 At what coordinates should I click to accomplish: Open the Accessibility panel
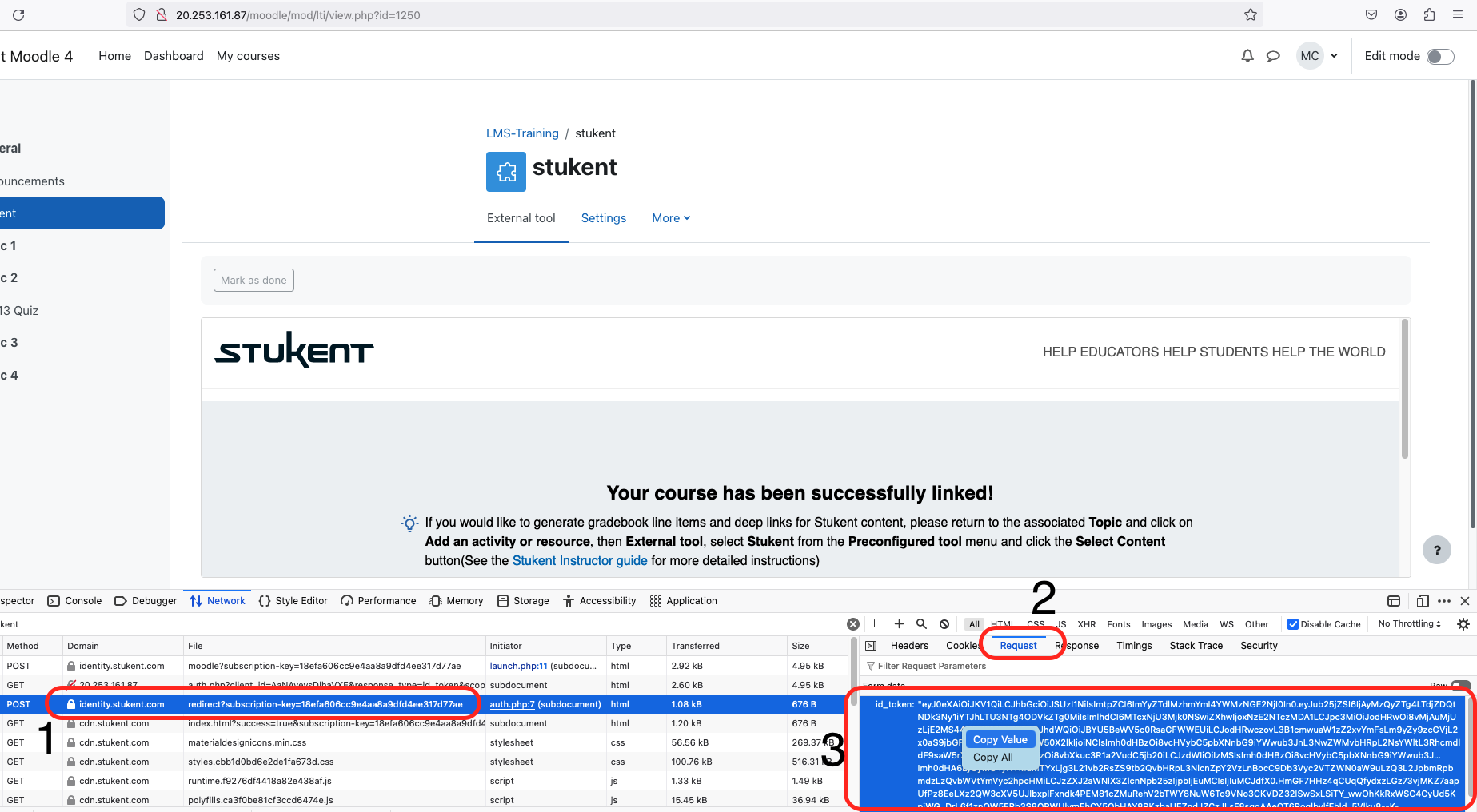click(600, 601)
